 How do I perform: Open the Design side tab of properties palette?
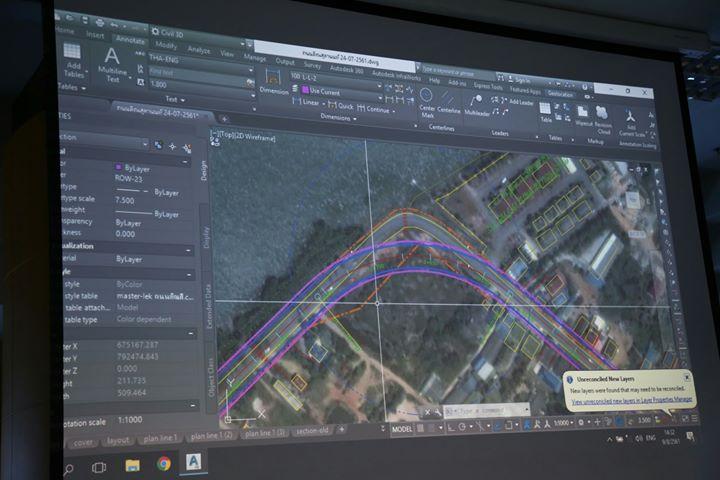click(205, 168)
